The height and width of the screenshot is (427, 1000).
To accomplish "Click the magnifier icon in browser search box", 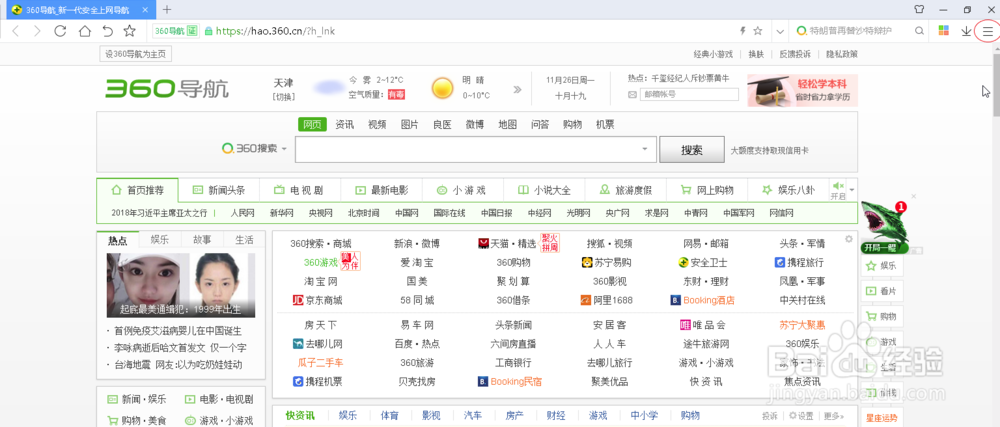I will click(919, 31).
